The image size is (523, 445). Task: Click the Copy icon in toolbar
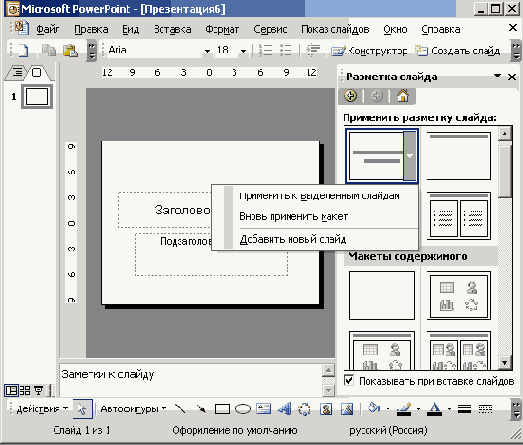point(49,50)
